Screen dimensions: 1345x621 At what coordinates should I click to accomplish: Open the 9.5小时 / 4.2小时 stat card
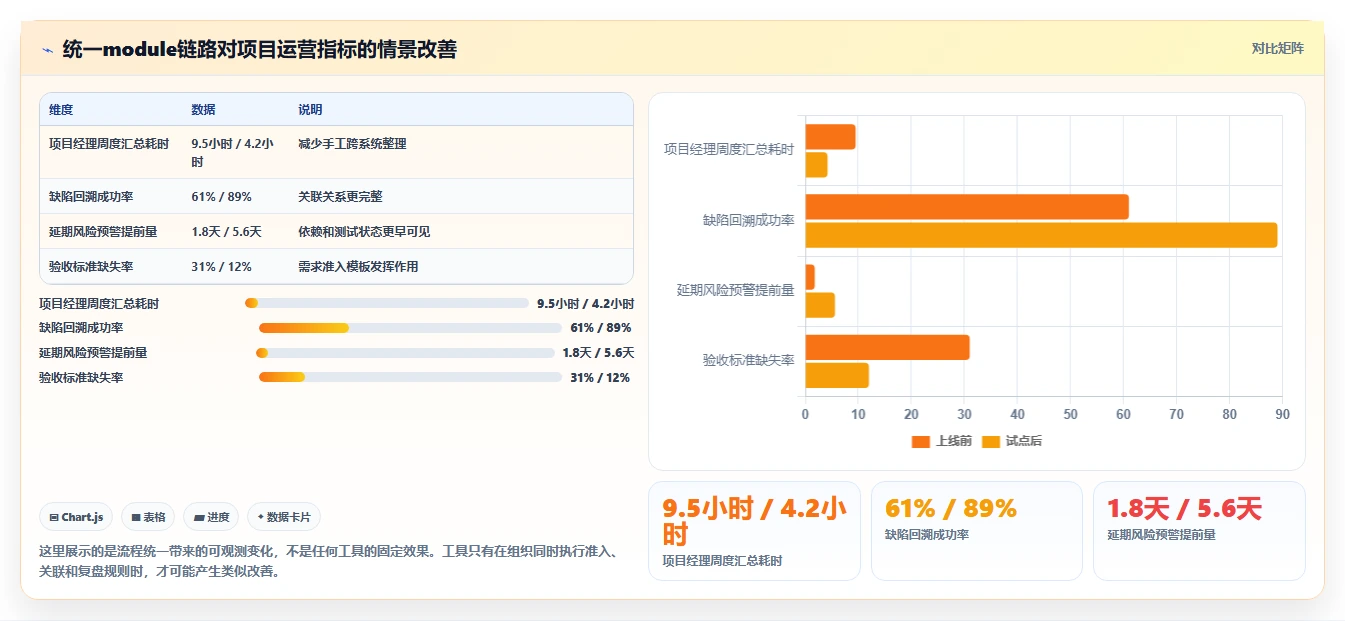click(x=754, y=531)
